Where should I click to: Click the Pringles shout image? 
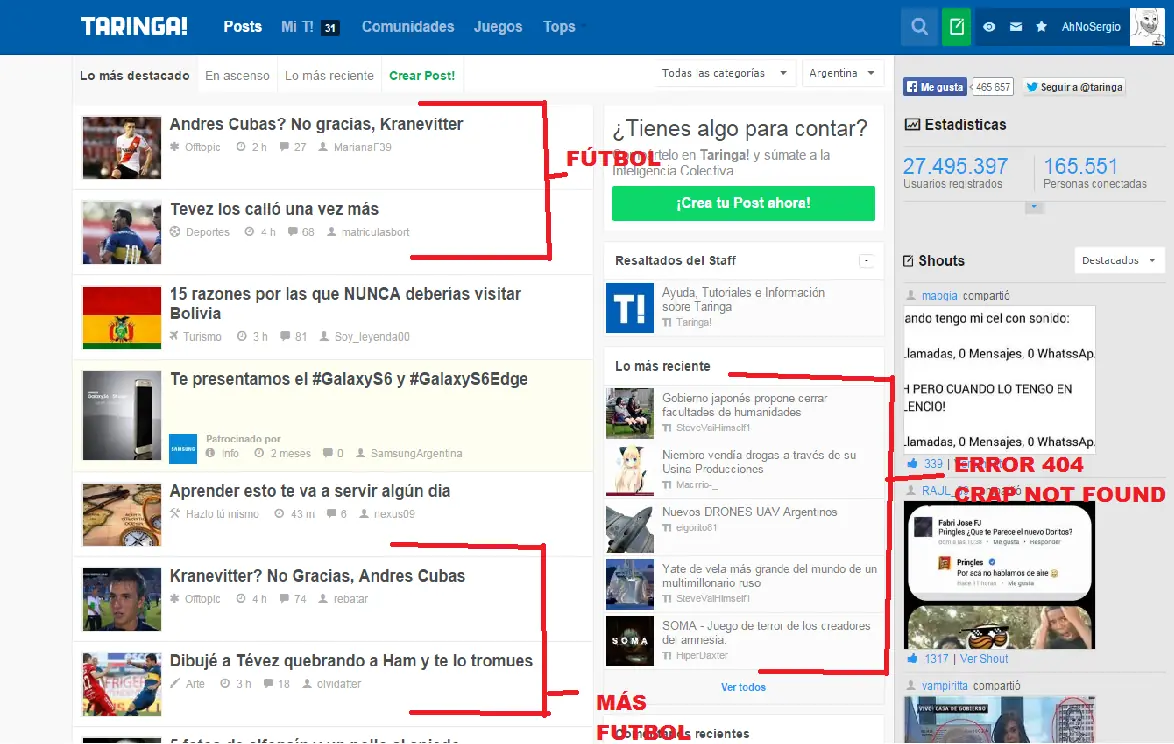pyautogui.click(x=999, y=575)
